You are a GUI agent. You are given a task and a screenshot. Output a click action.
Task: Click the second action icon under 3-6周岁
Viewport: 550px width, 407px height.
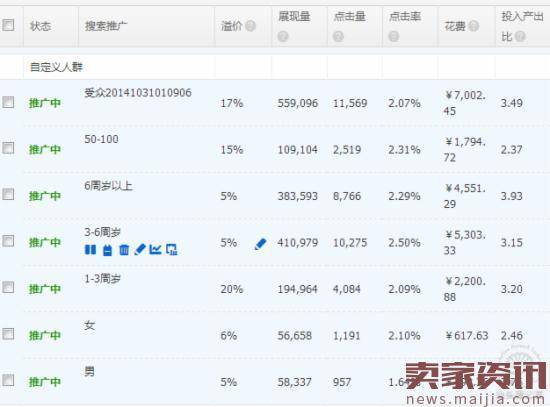point(107,250)
